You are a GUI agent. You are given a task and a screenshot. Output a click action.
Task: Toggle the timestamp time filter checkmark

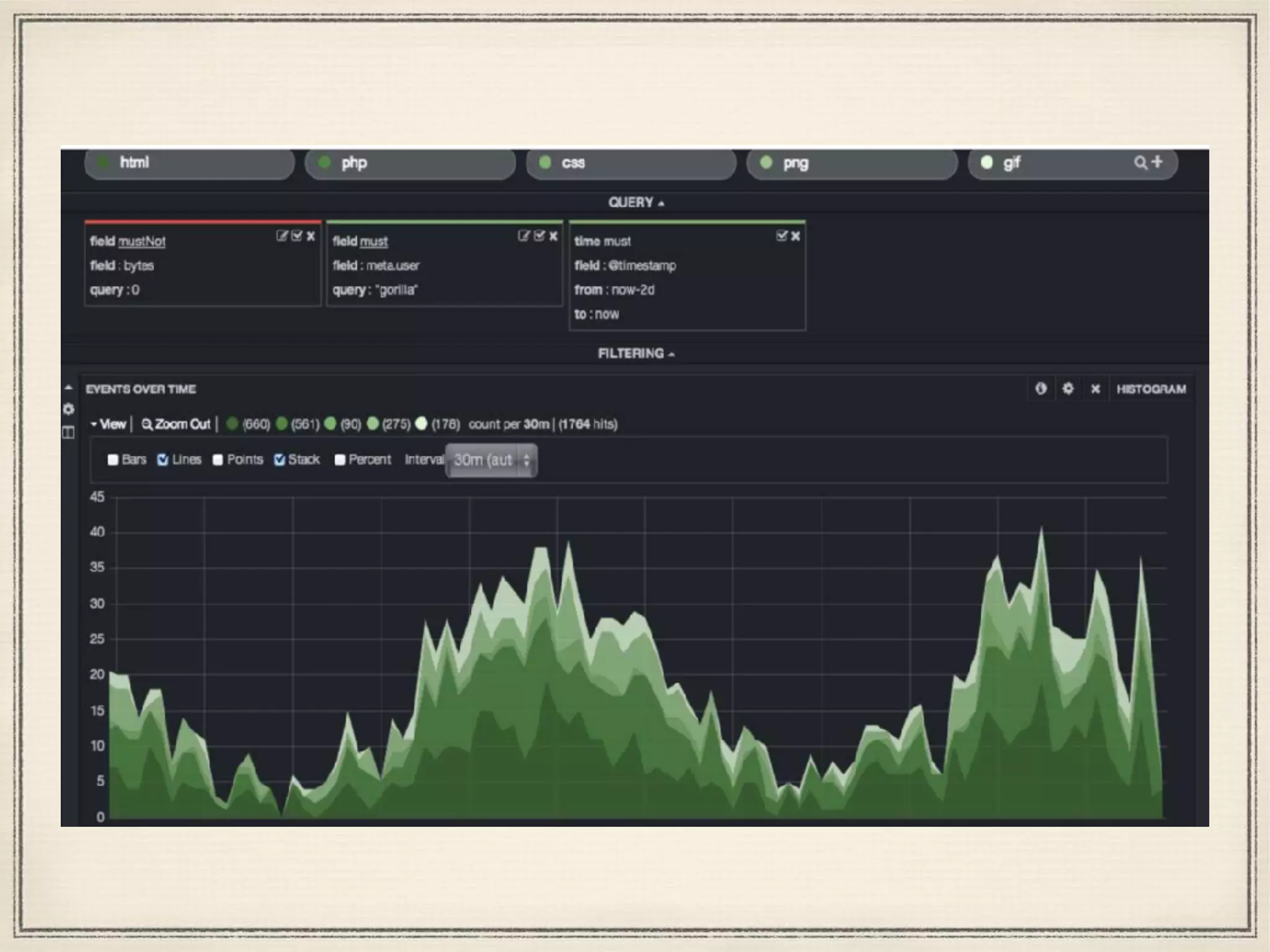[x=781, y=236]
